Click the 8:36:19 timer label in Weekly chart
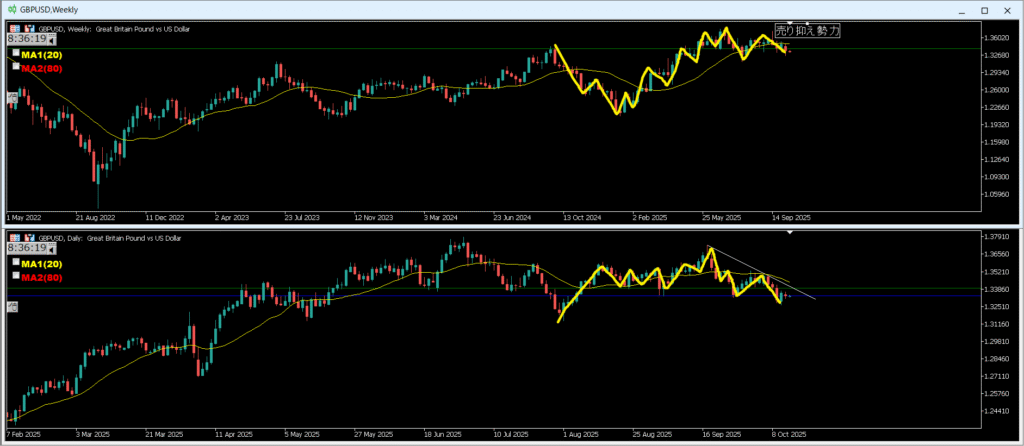This screenshot has width=1024, height=446. pos(26,39)
